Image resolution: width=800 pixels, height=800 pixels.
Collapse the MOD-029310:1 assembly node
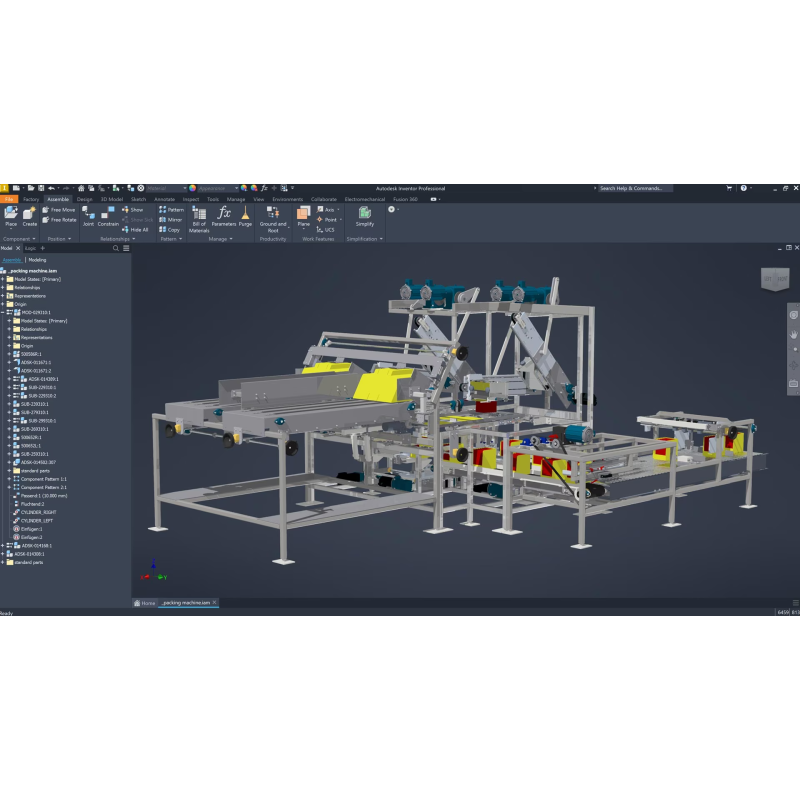pyautogui.click(x=3, y=312)
